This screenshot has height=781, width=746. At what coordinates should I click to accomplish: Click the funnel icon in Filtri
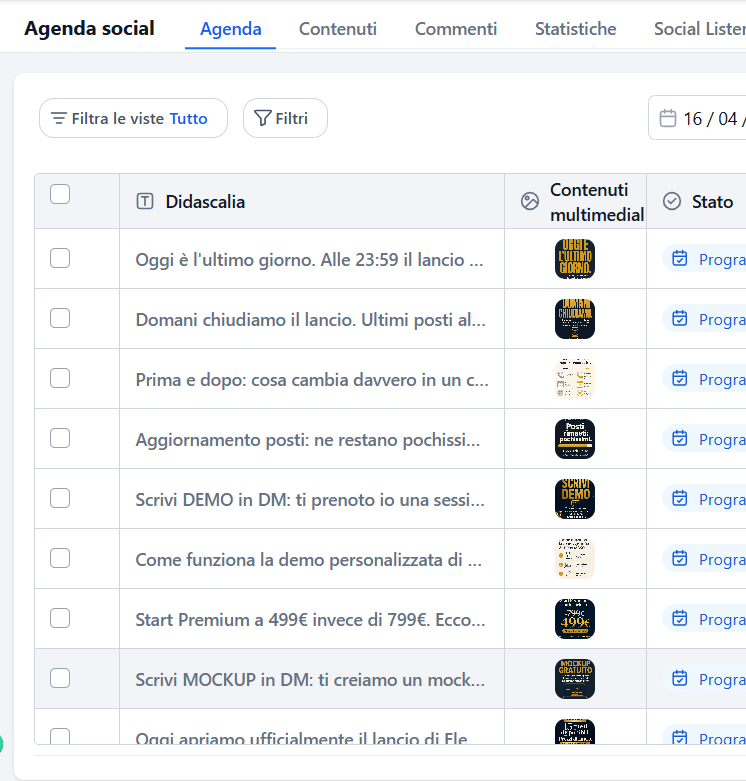point(262,118)
